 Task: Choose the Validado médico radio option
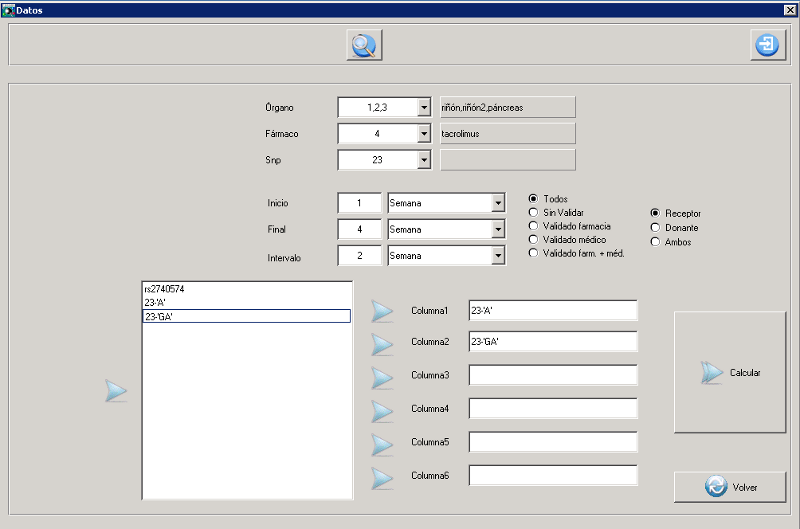pyautogui.click(x=533, y=240)
